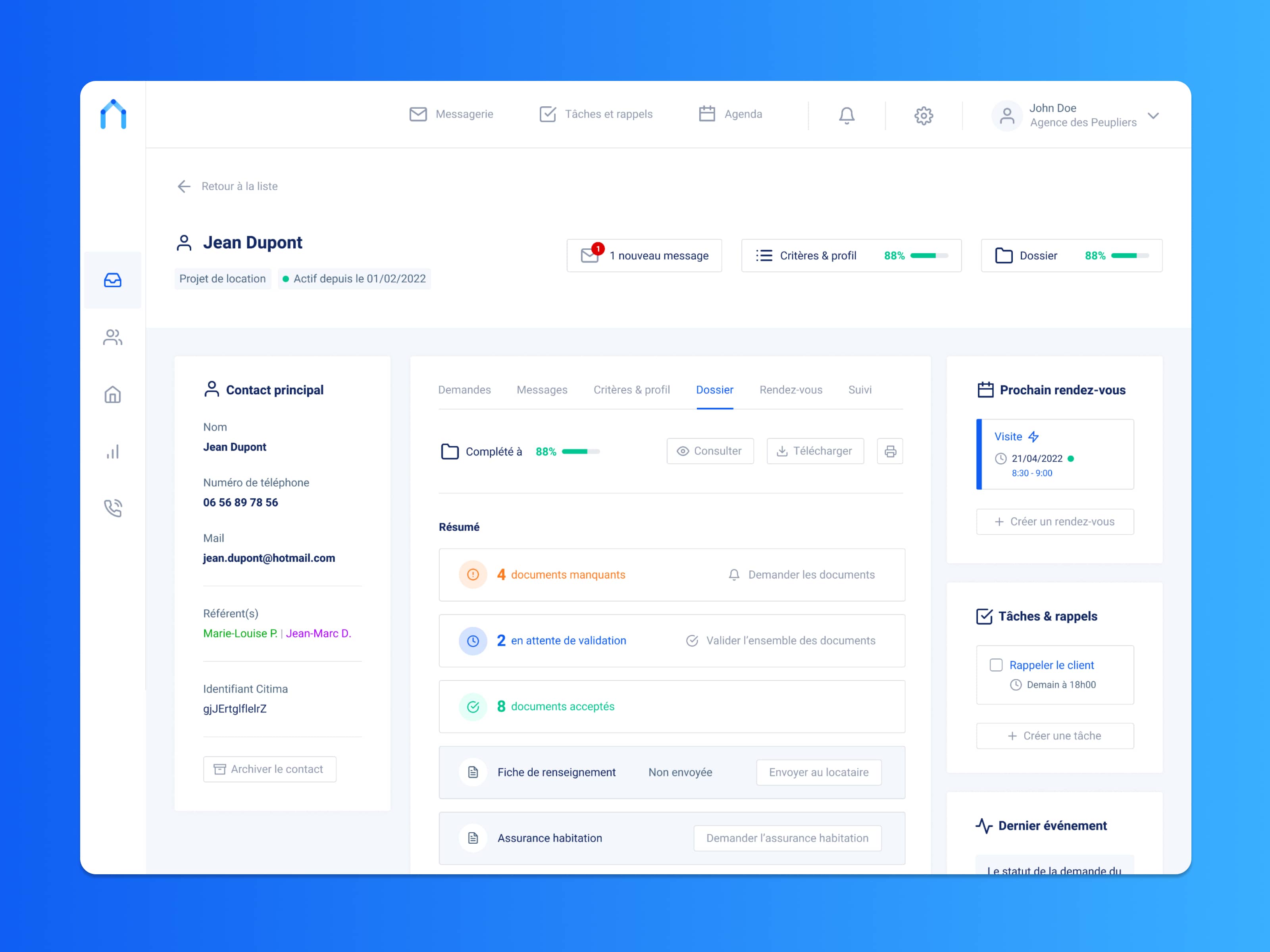Click the Critères & profil 88% button
The width and height of the screenshot is (1270, 952).
point(851,255)
